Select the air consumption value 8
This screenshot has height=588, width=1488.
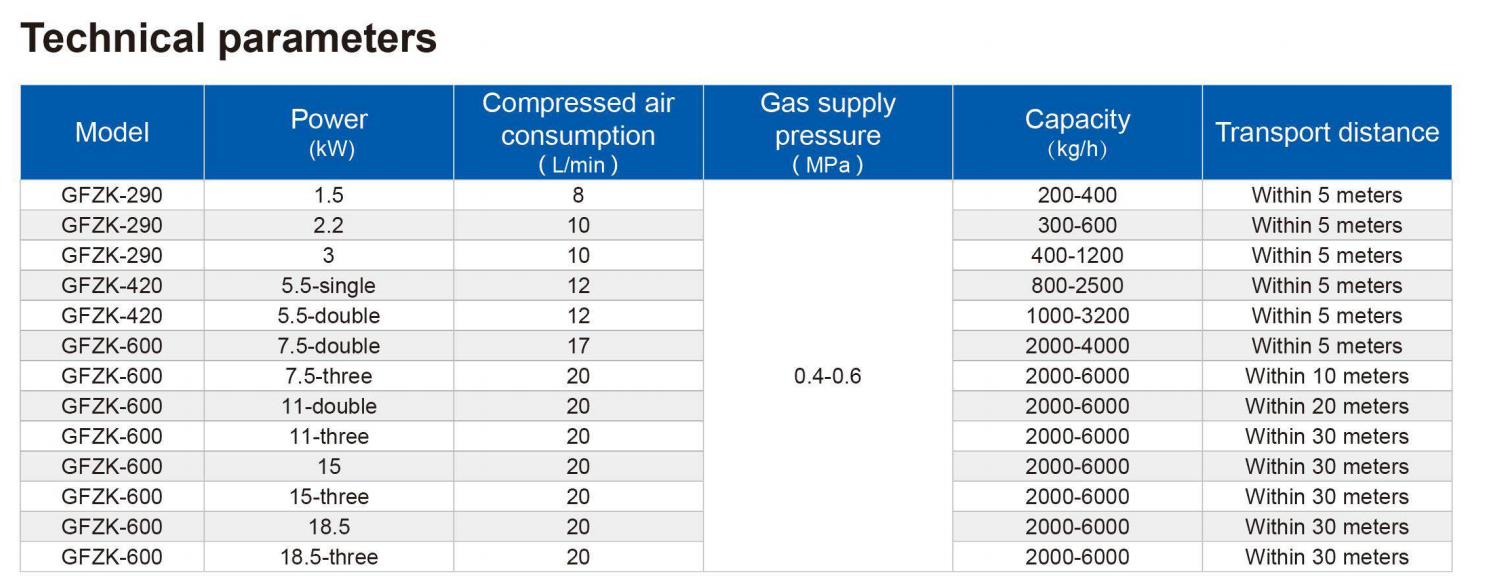click(578, 195)
